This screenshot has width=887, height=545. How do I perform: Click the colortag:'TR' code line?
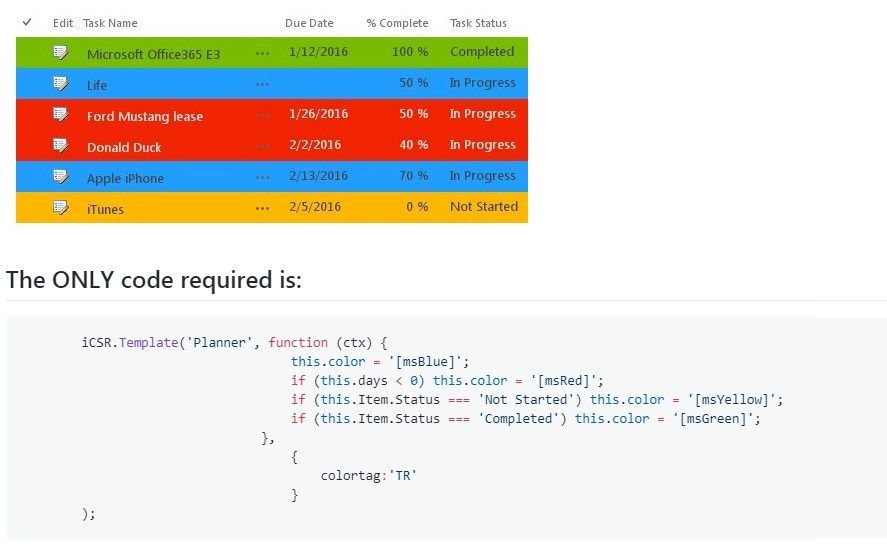368,476
